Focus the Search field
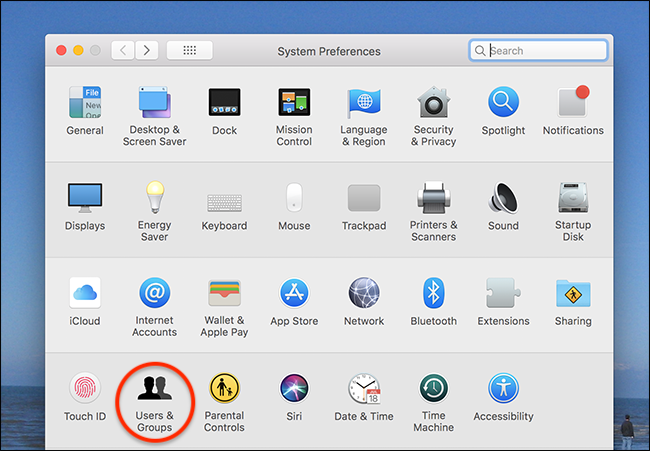The image size is (650, 451). [x=538, y=51]
